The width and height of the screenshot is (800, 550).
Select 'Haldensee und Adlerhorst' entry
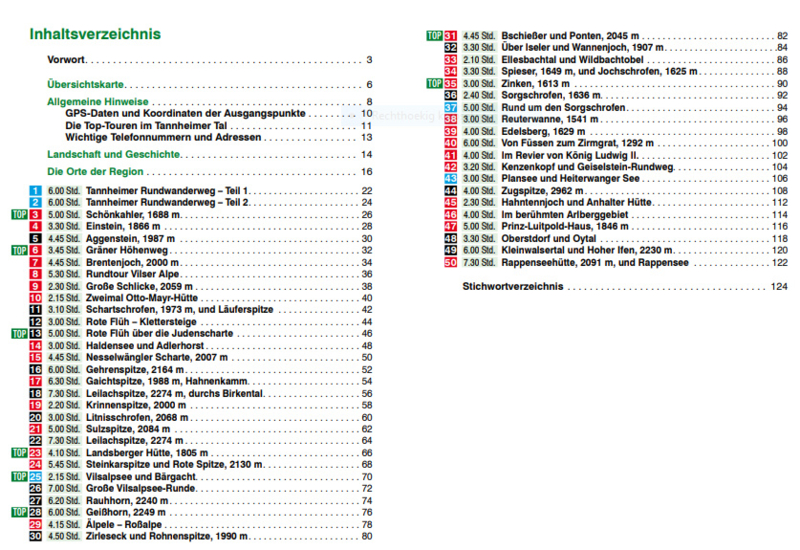(145, 345)
